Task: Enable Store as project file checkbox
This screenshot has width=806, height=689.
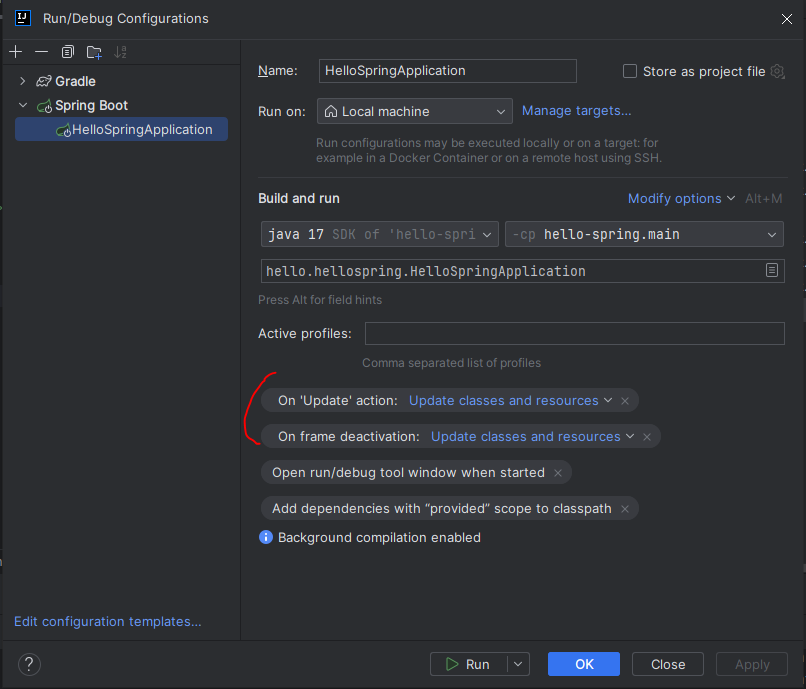Action: click(x=630, y=71)
